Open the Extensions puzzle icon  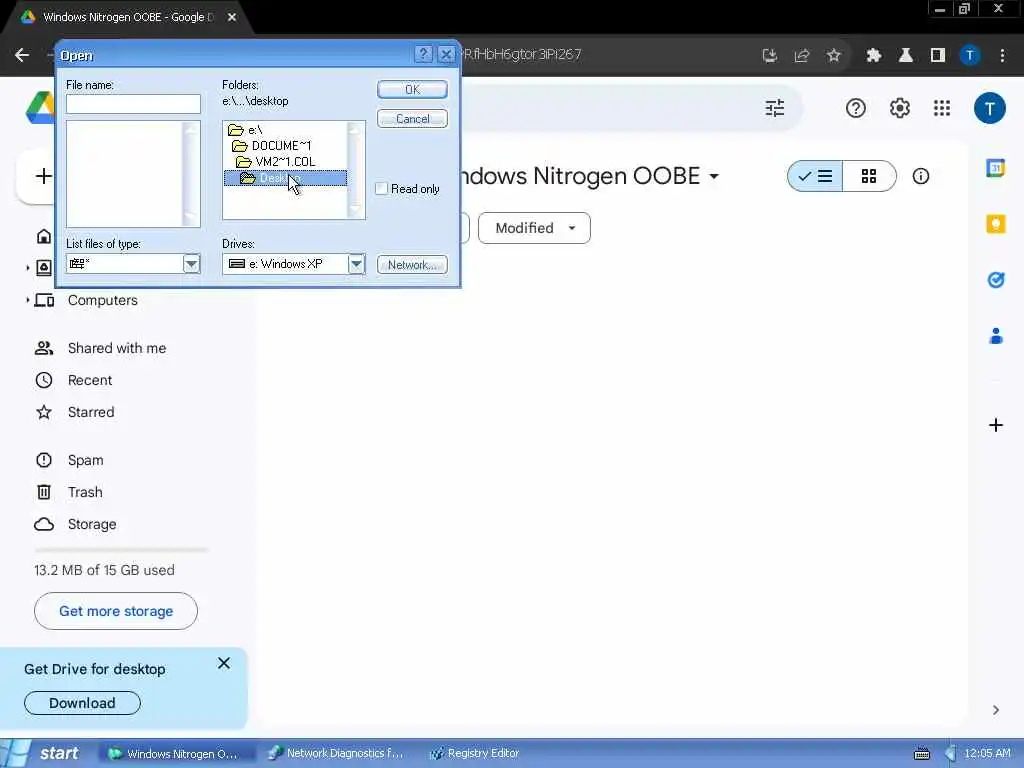tap(874, 56)
